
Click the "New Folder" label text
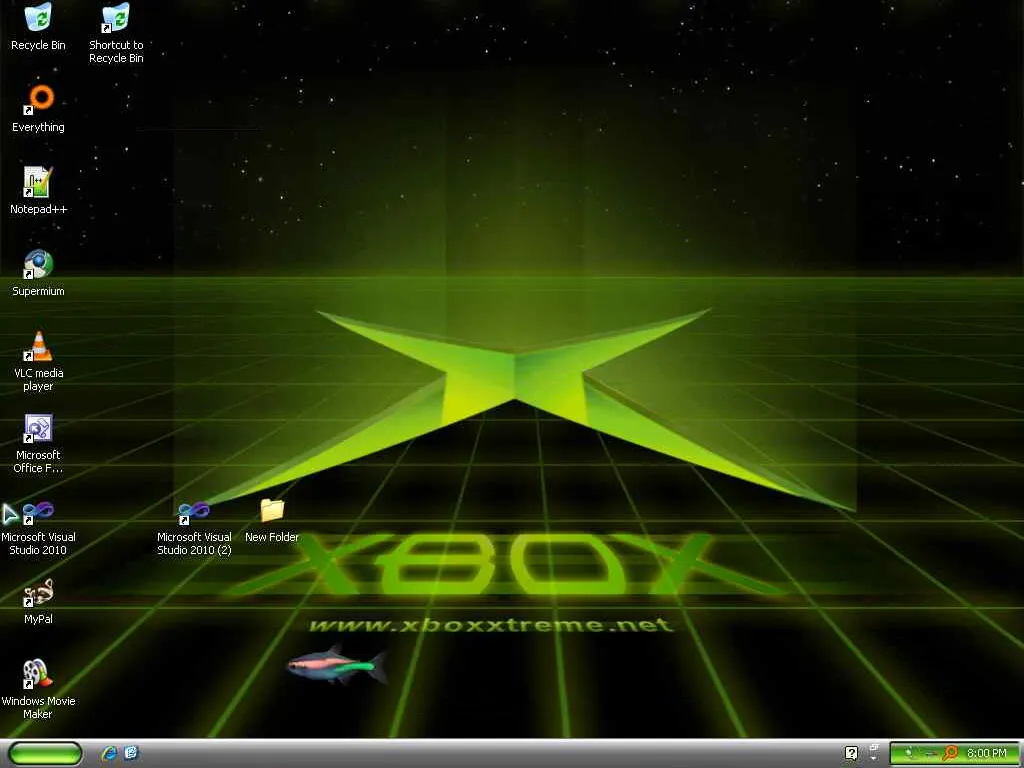pyautogui.click(x=272, y=537)
